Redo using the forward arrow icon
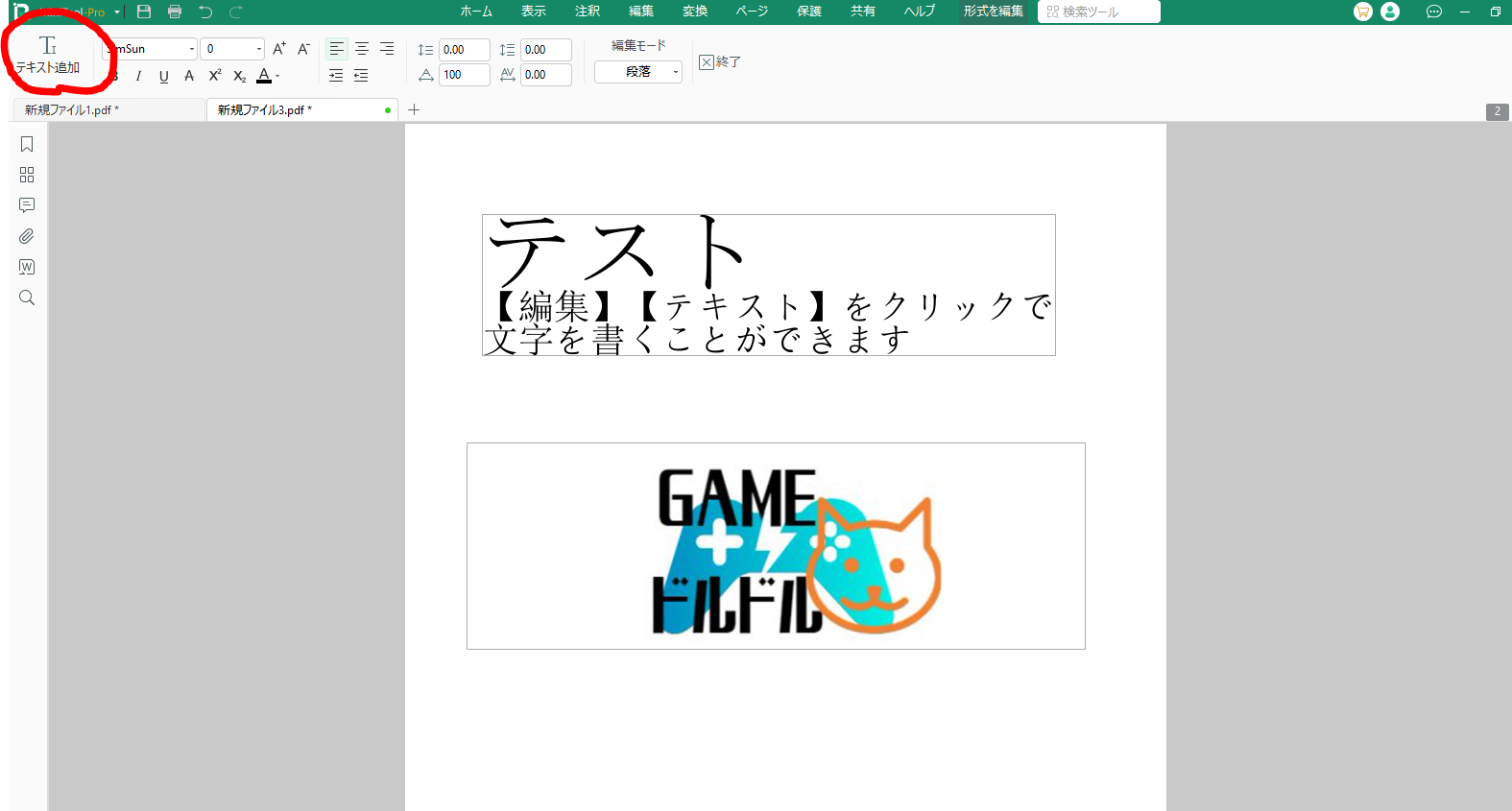This screenshot has width=1512, height=811. [x=236, y=12]
